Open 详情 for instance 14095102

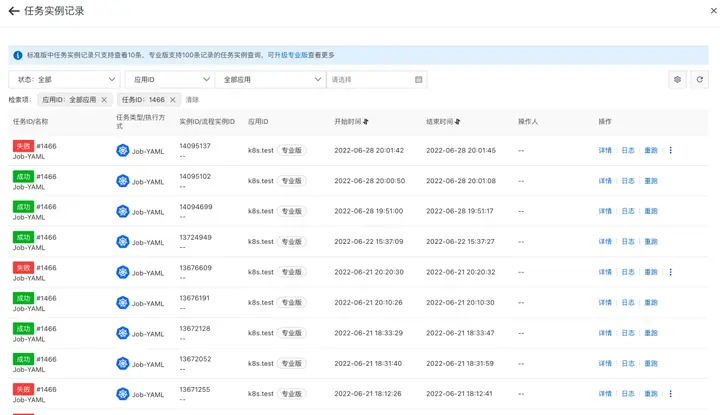click(x=605, y=181)
